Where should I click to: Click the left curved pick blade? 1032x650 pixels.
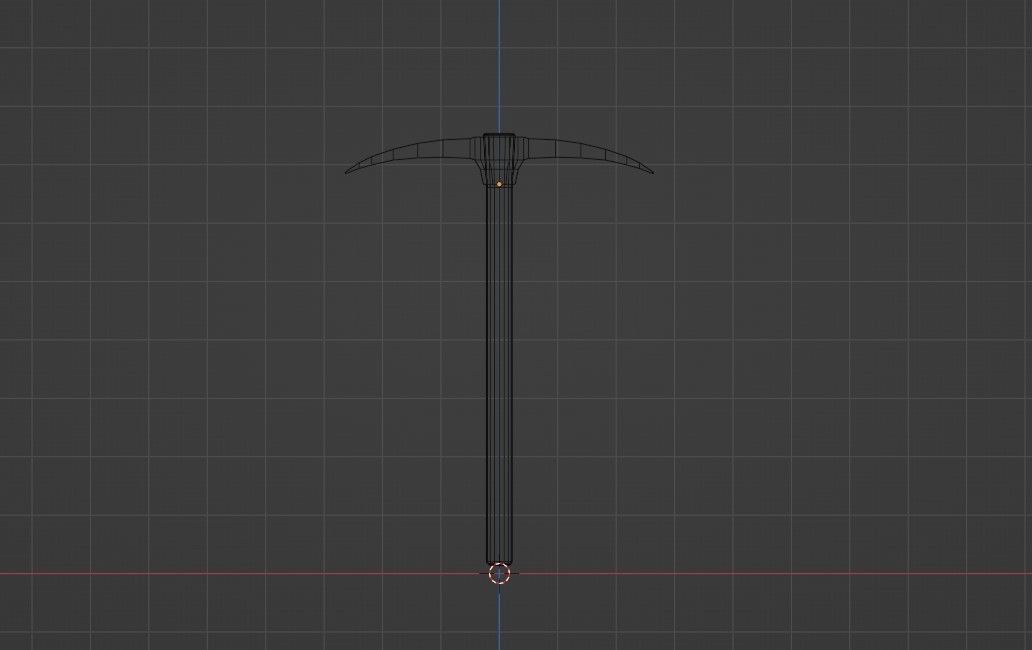tap(408, 154)
